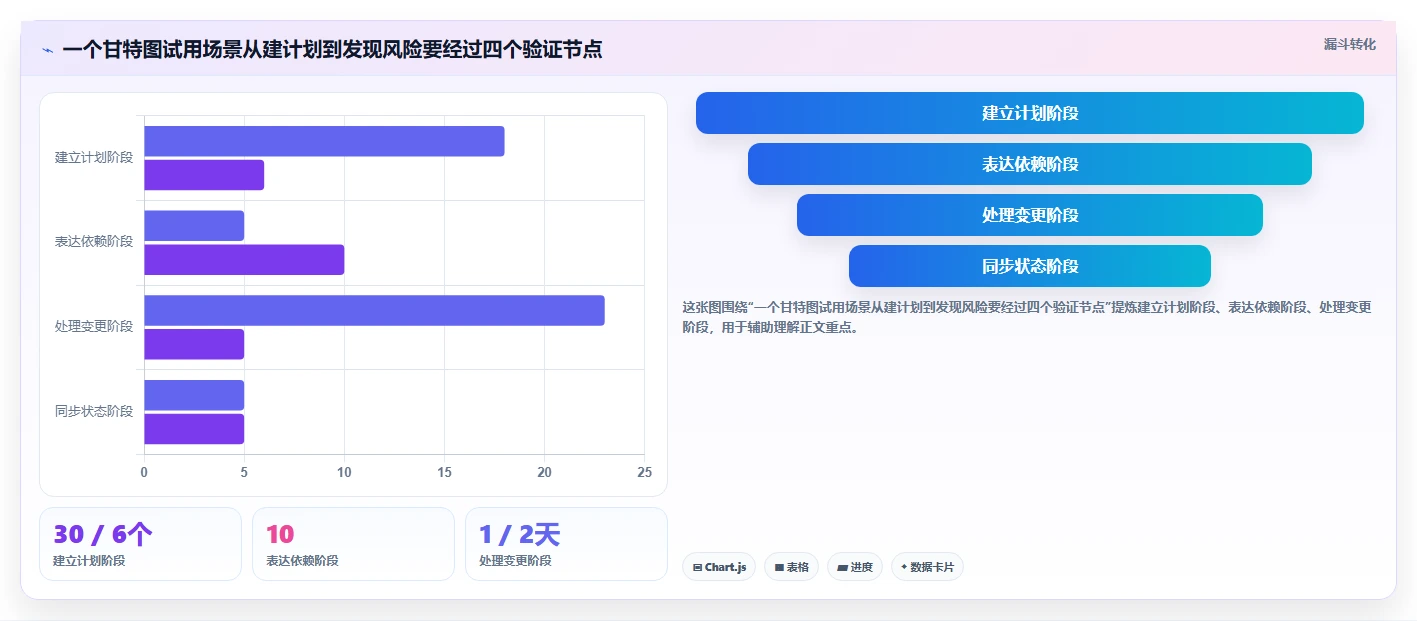The width and height of the screenshot is (1417, 621).
Task: Click the x-axis tick value 15
Action: click(x=444, y=472)
